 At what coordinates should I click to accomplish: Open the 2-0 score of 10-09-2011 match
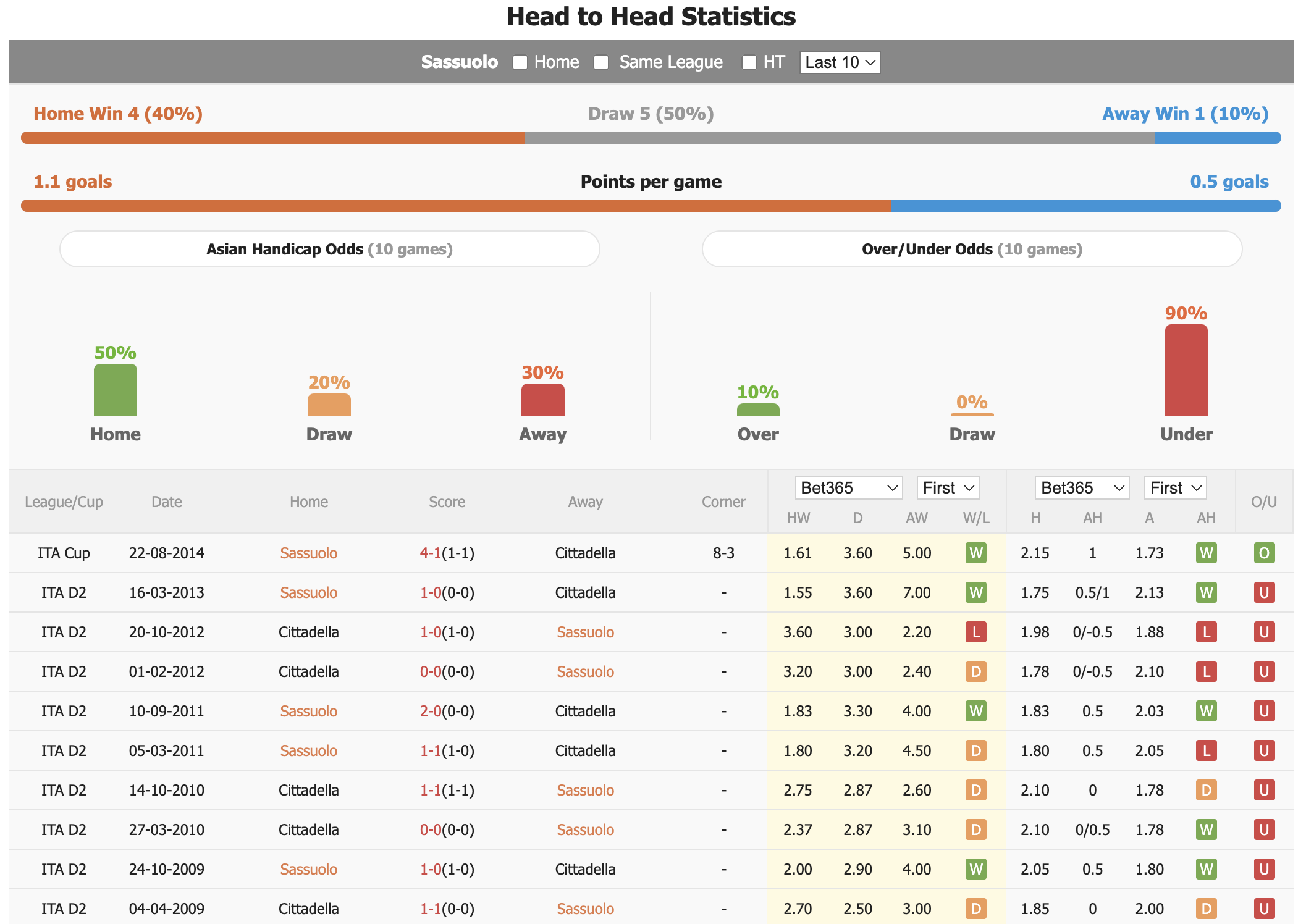[x=431, y=711]
